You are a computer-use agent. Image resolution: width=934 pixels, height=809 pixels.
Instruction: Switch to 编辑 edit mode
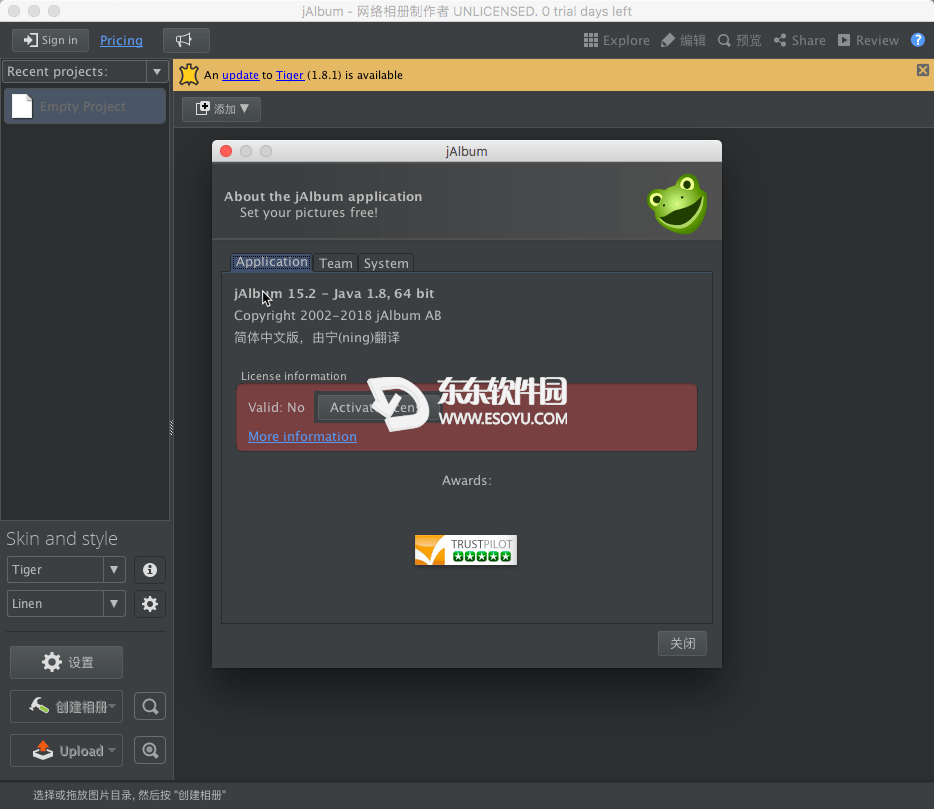coord(683,41)
